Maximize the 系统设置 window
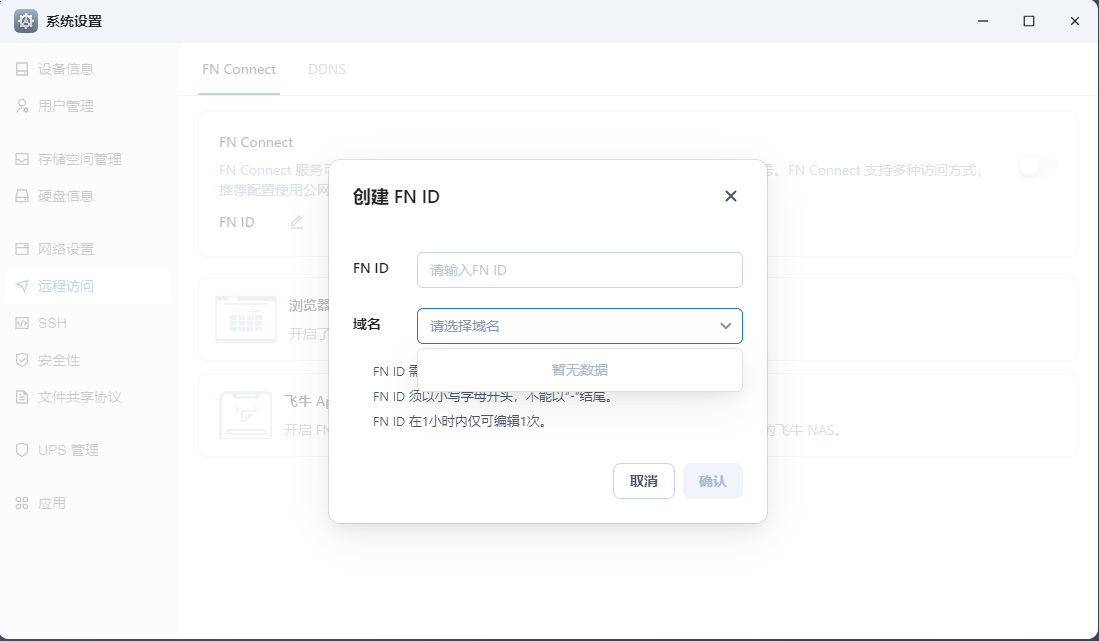 click(1029, 21)
